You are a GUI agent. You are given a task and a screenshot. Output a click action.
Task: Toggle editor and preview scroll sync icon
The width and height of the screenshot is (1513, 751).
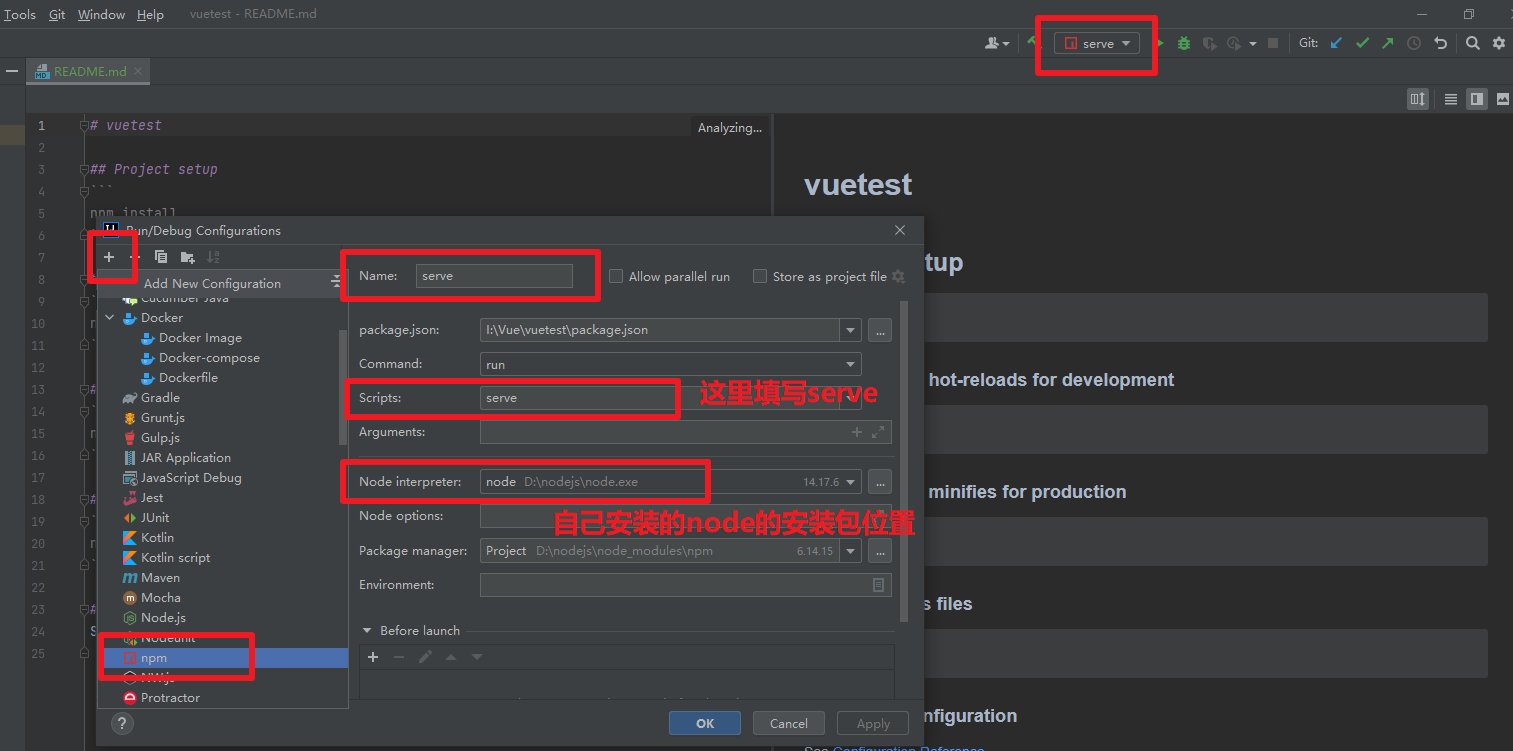click(x=1418, y=98)
